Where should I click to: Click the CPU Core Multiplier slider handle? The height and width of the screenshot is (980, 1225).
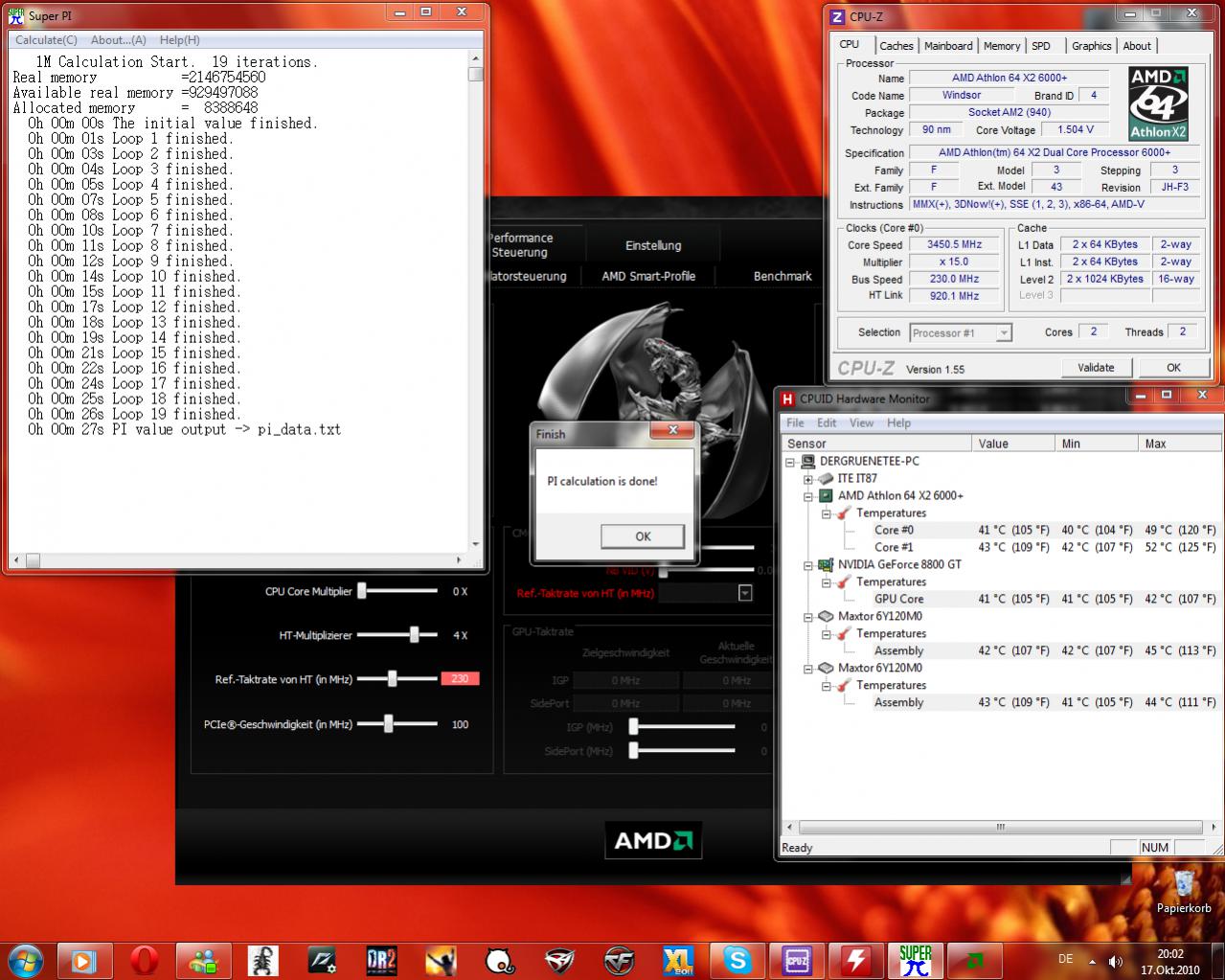coord(362,591)
